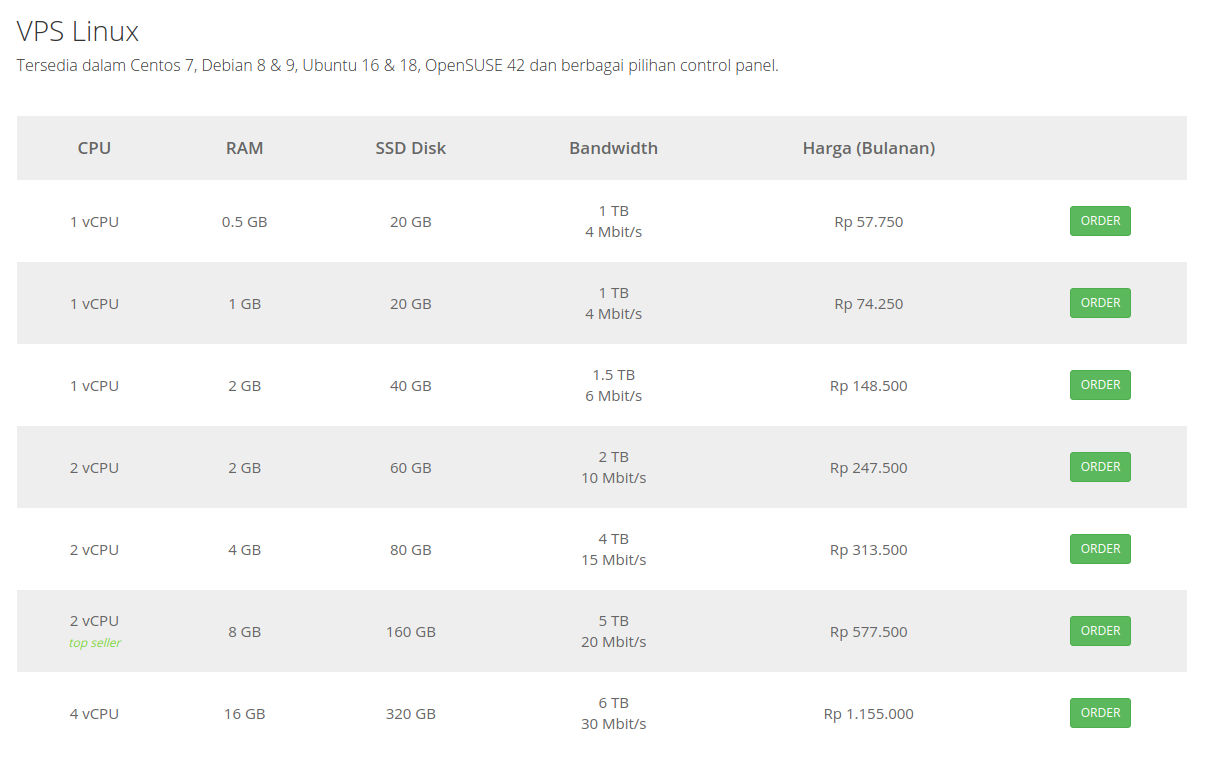Click the CPU column header
This screenshot has height=774, width=1215.
[x=94, y=148]
